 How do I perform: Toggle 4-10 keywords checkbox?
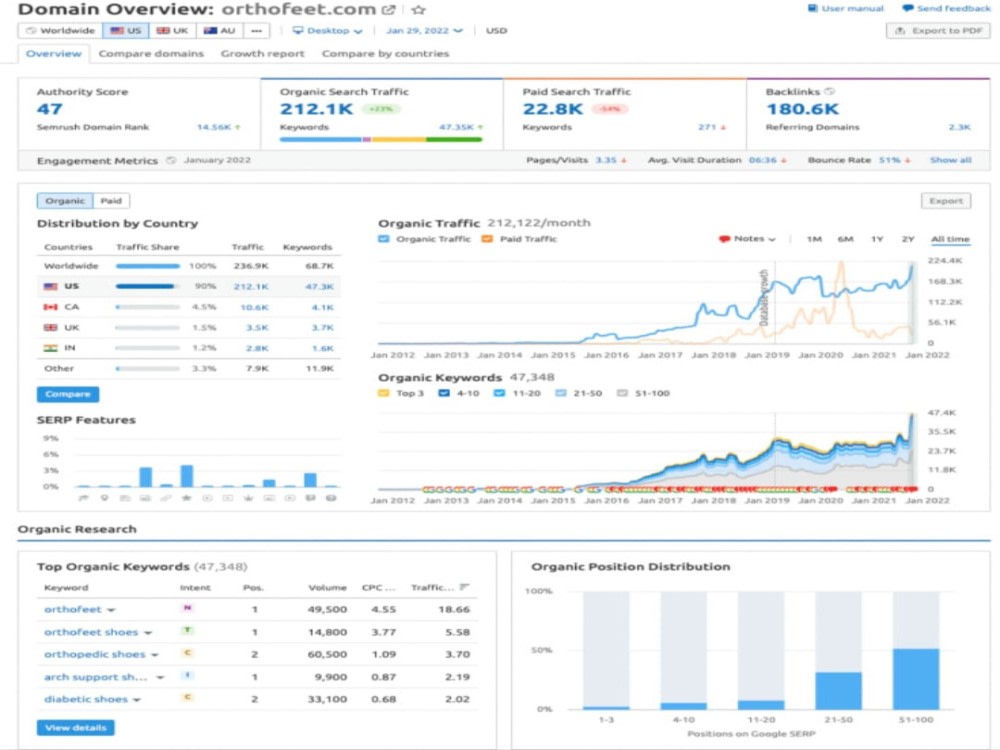coord(444,393)
